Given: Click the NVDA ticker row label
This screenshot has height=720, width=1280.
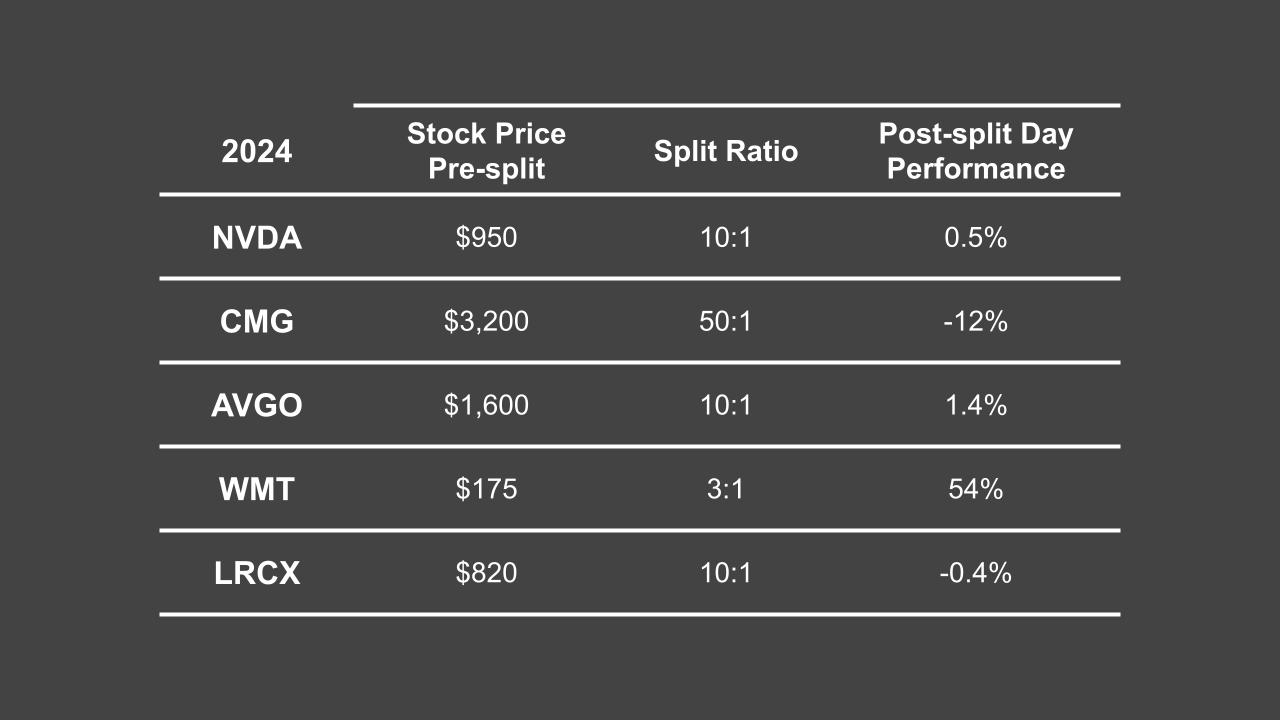Looking at the screenshot, I should point(257,238).
